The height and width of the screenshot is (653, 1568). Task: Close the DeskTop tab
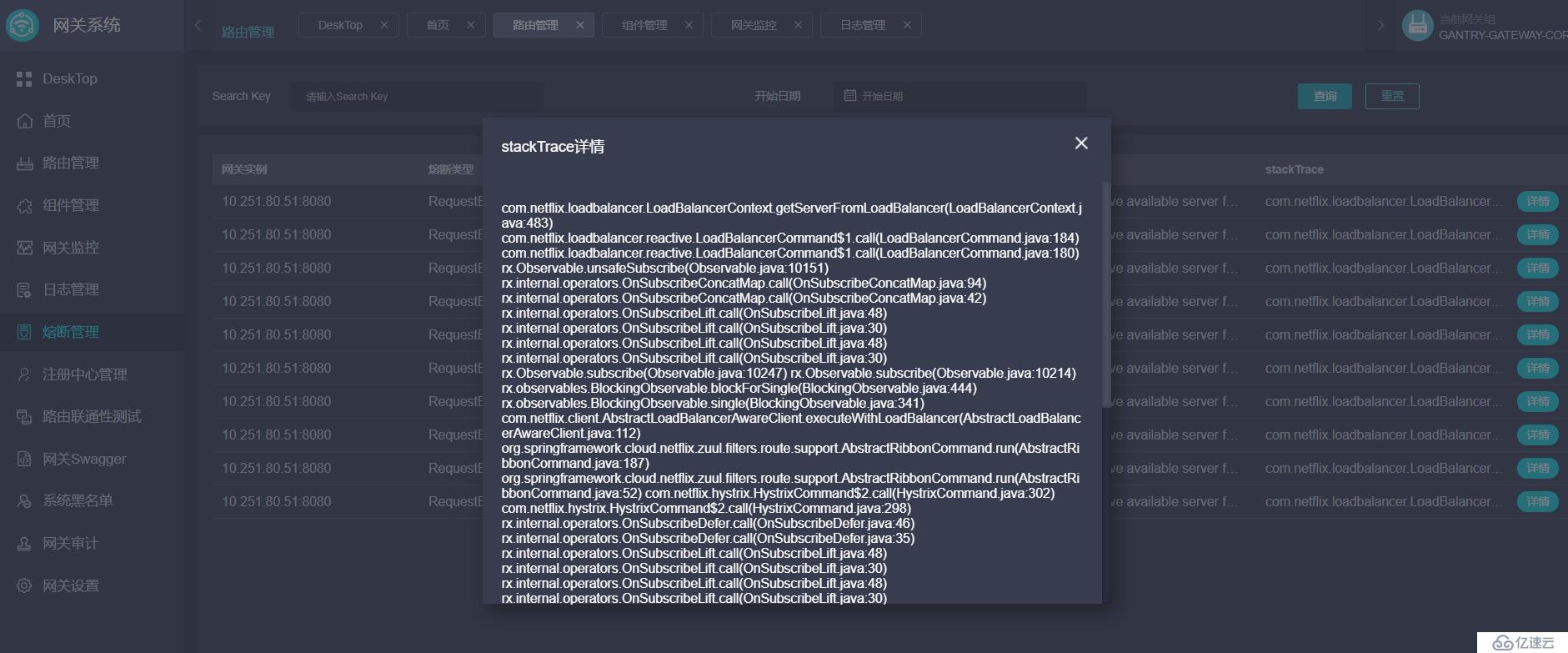[x=384, y=25]
